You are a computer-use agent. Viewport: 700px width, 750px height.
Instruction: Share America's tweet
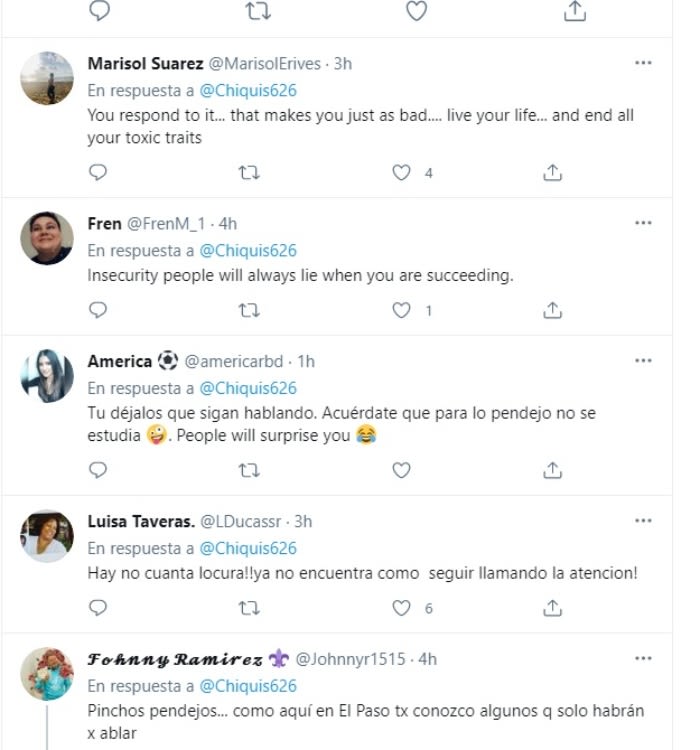(552, 469)
